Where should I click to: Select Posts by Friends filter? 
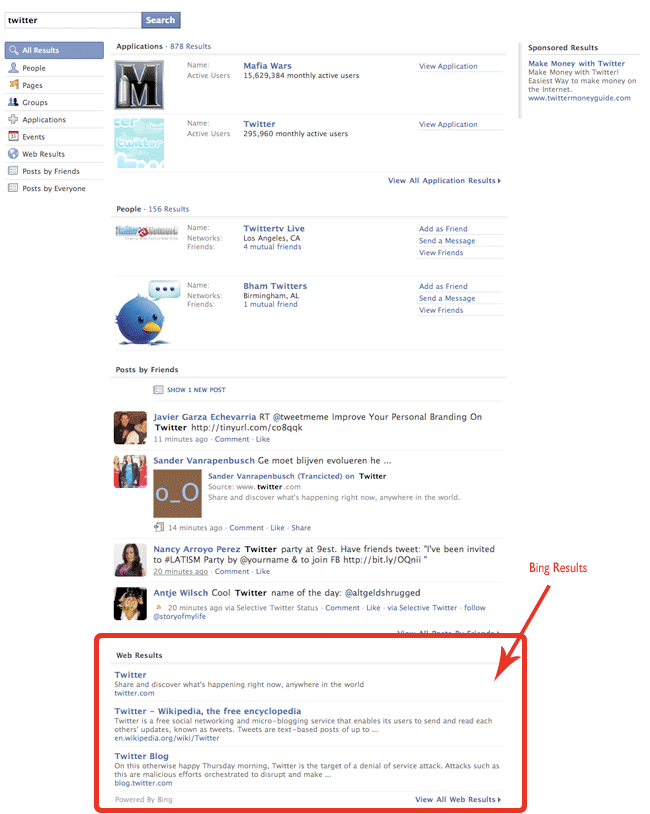tap(54, 171)
